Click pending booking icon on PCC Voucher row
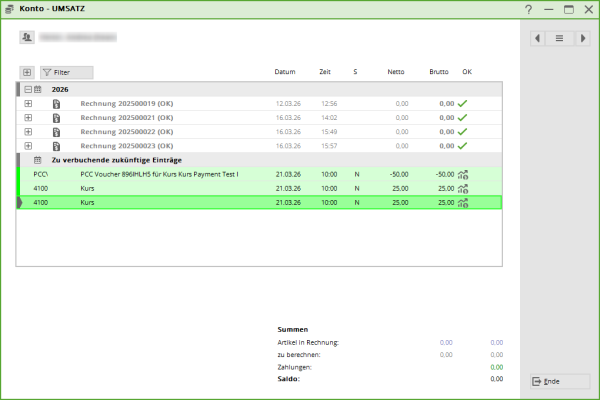 (x=463, y=174)
